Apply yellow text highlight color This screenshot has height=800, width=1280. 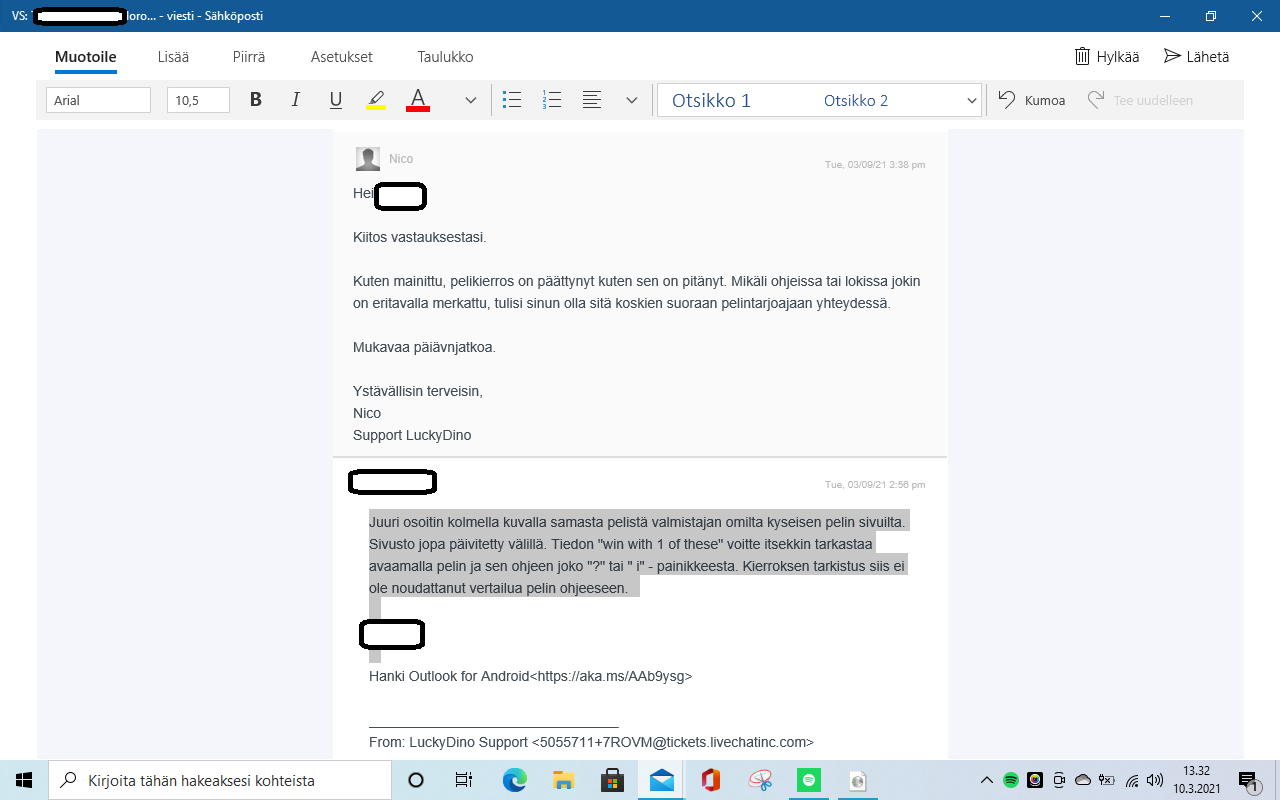376,100
